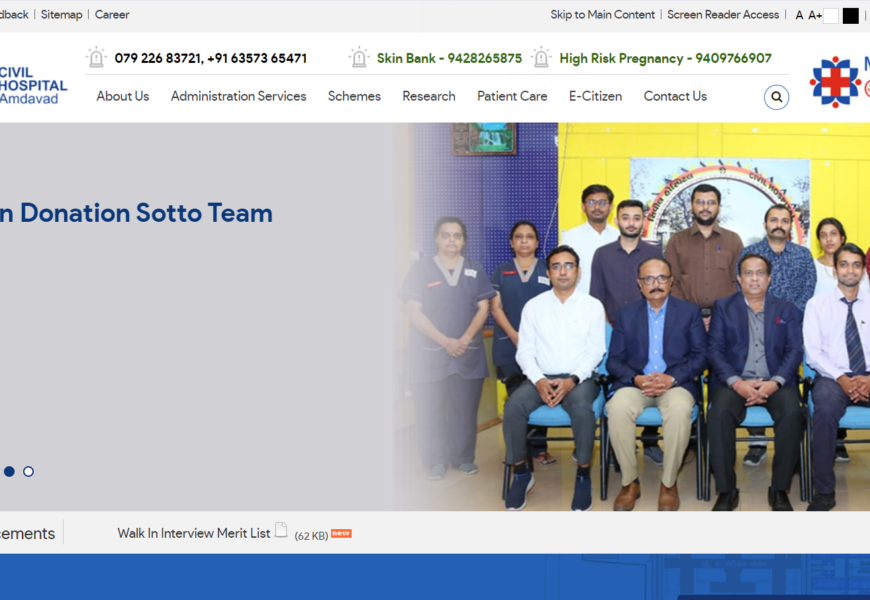Increase text size with the A+ icon

tap(815, 15)
